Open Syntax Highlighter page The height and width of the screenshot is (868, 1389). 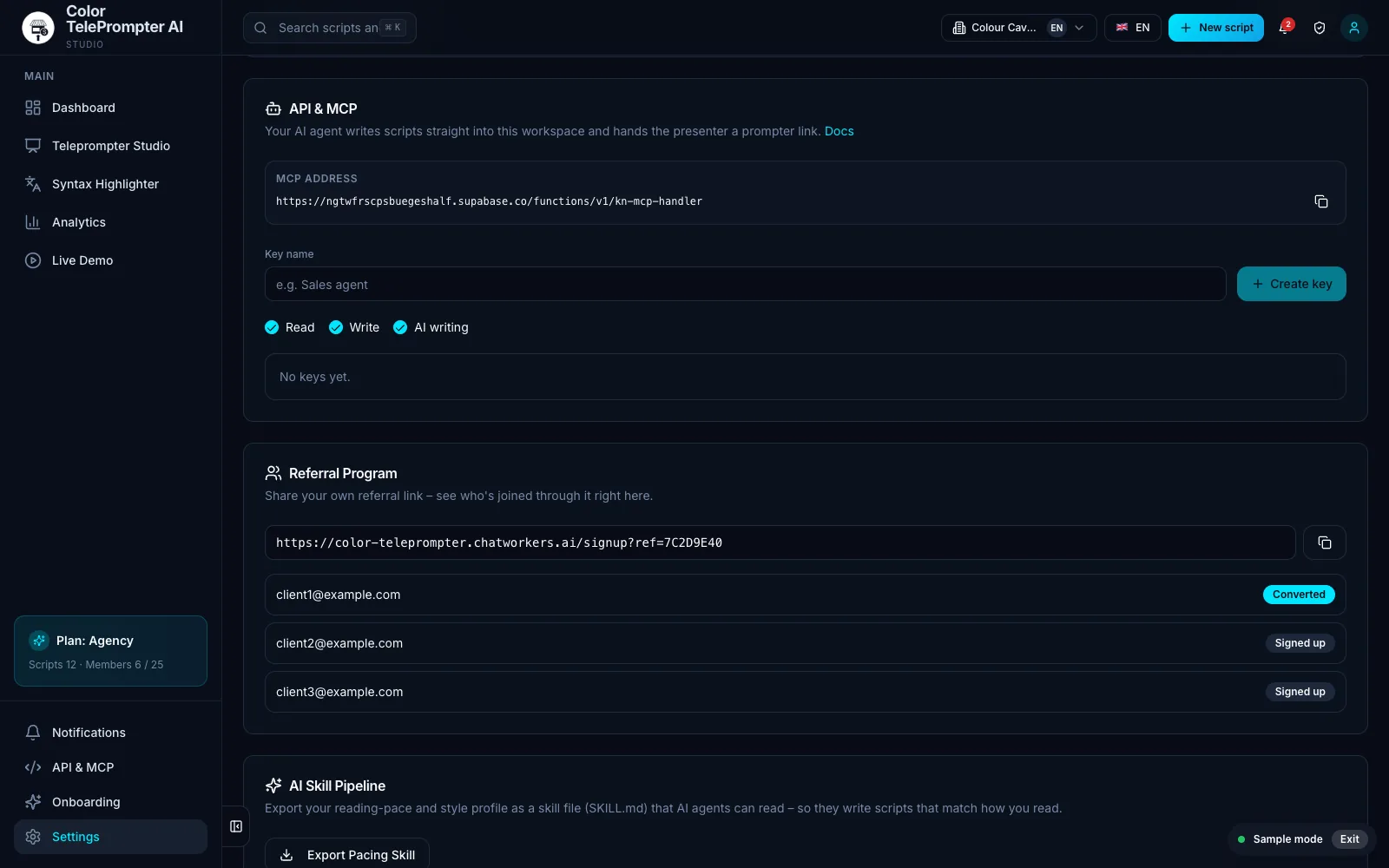coord(110,184)
